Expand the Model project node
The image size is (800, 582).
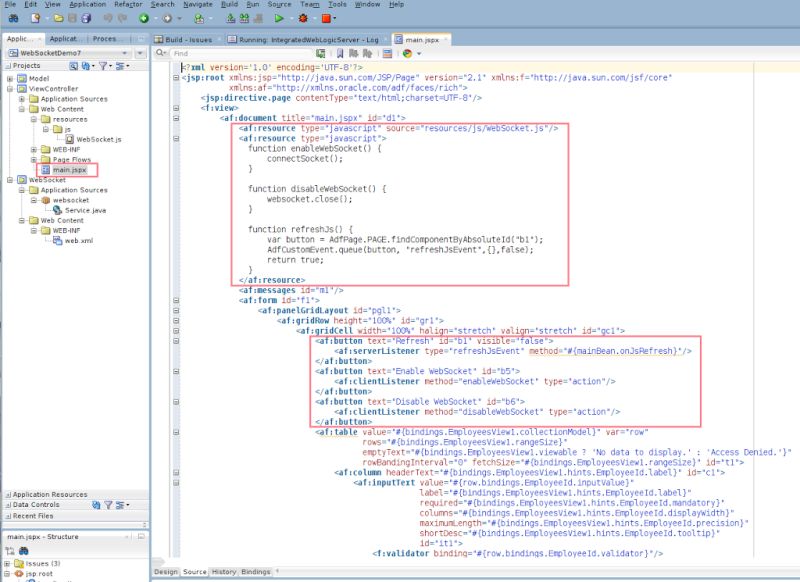click(10, 79)
